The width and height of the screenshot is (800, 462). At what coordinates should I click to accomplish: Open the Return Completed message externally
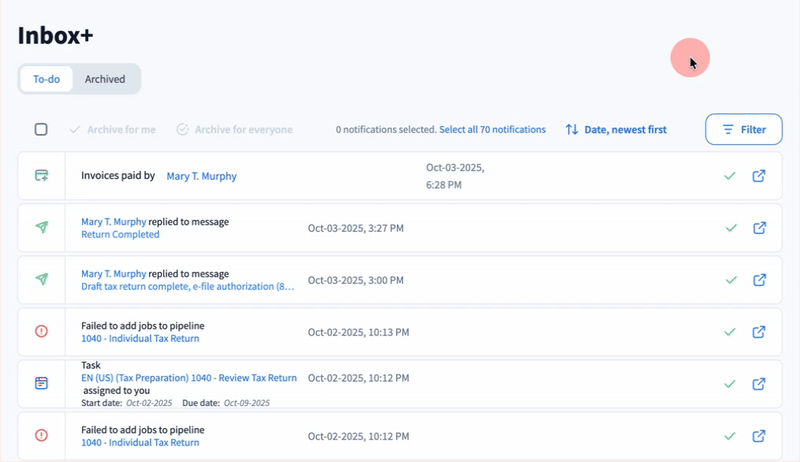click(x=759, y=228)
